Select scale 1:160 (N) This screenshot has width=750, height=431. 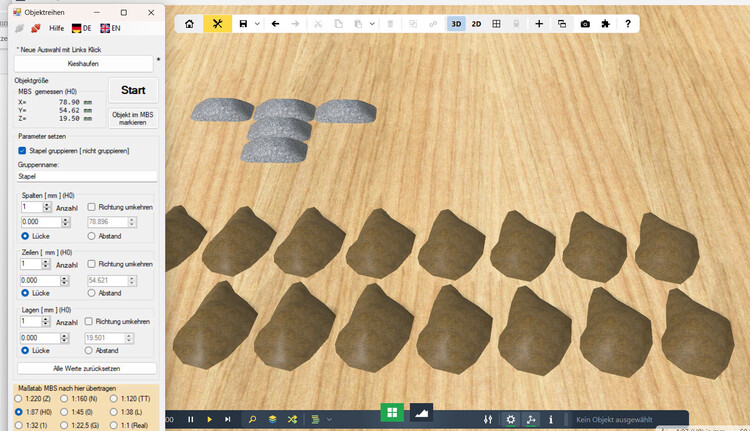(64, 398)
